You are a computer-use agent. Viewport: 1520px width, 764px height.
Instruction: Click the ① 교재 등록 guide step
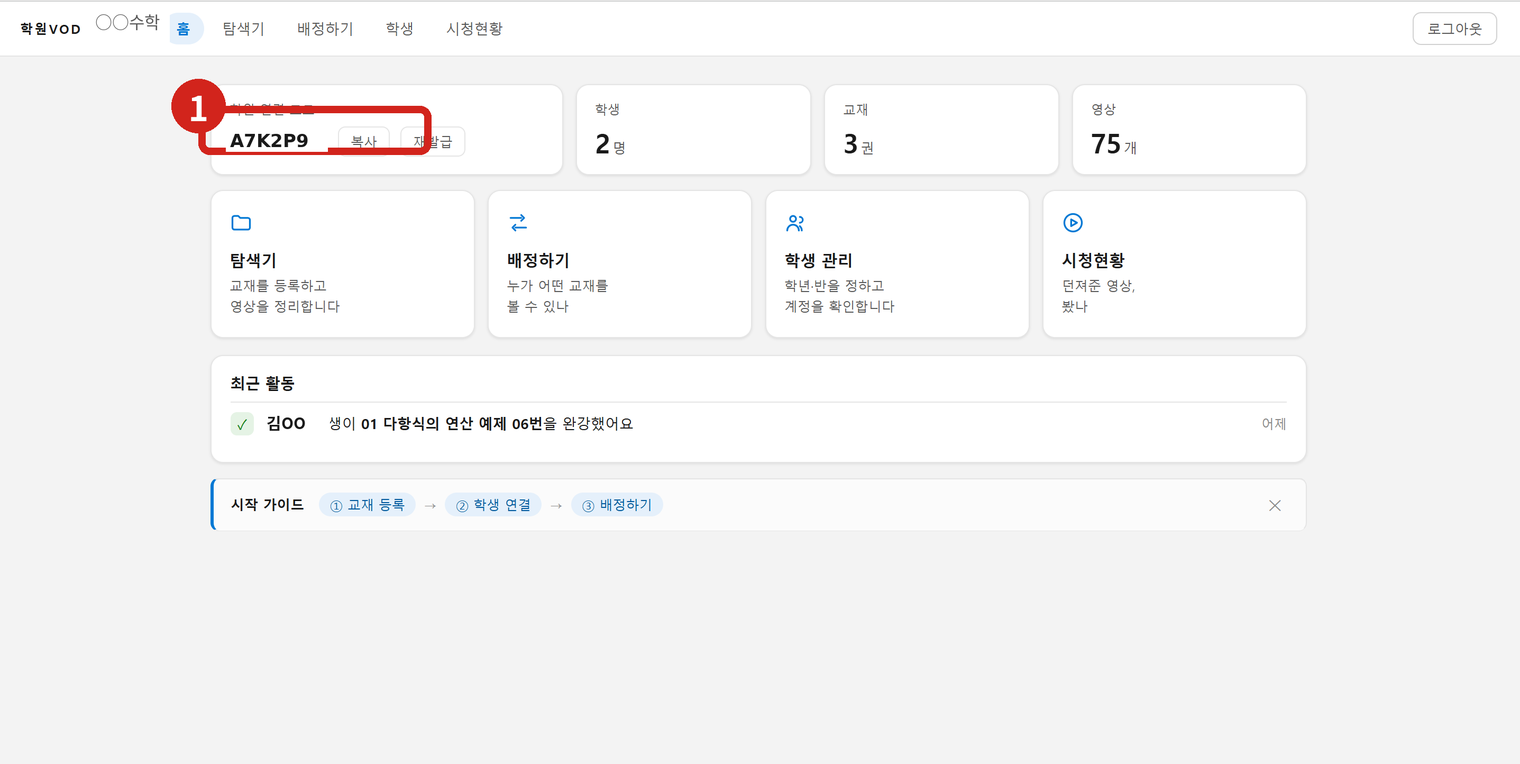[367, 505]
